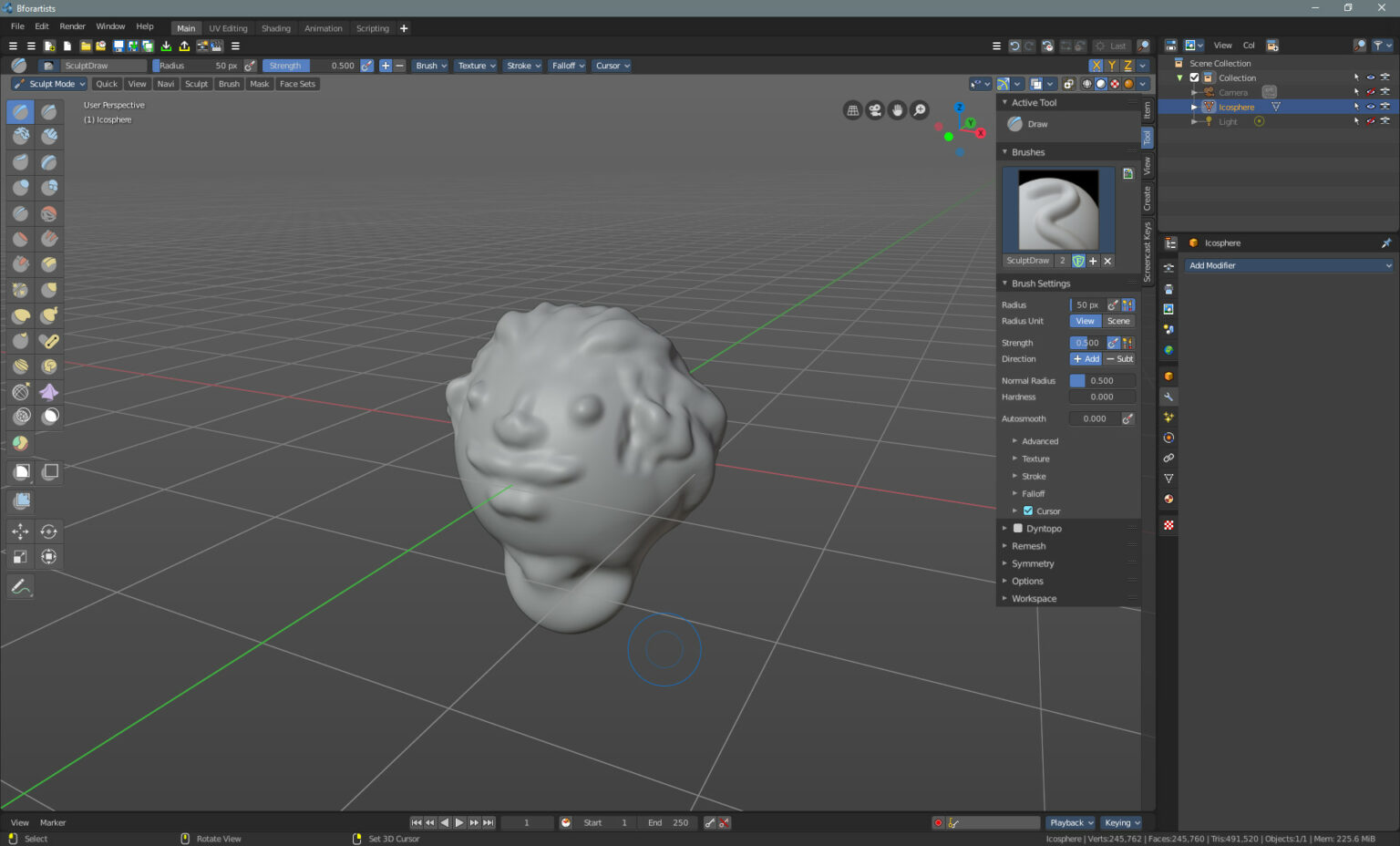Click the Annotate pencil tool

[x=20, y=587]
